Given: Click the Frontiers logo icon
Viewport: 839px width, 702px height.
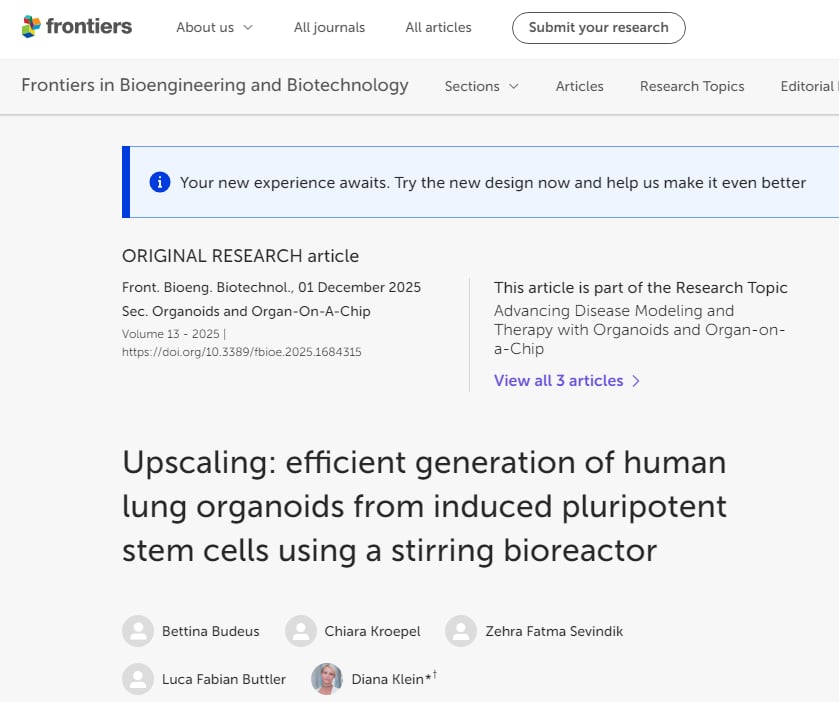Looking at the screenshot, I should click(x=31, y=27).
